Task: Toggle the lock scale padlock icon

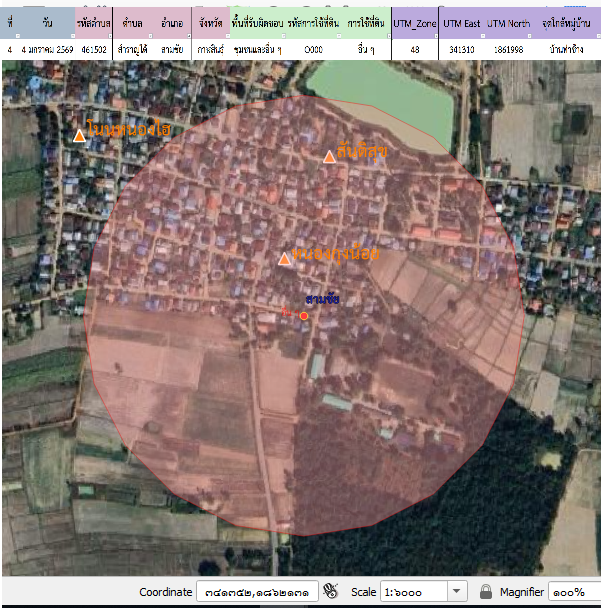Action: tap(486, 592)
